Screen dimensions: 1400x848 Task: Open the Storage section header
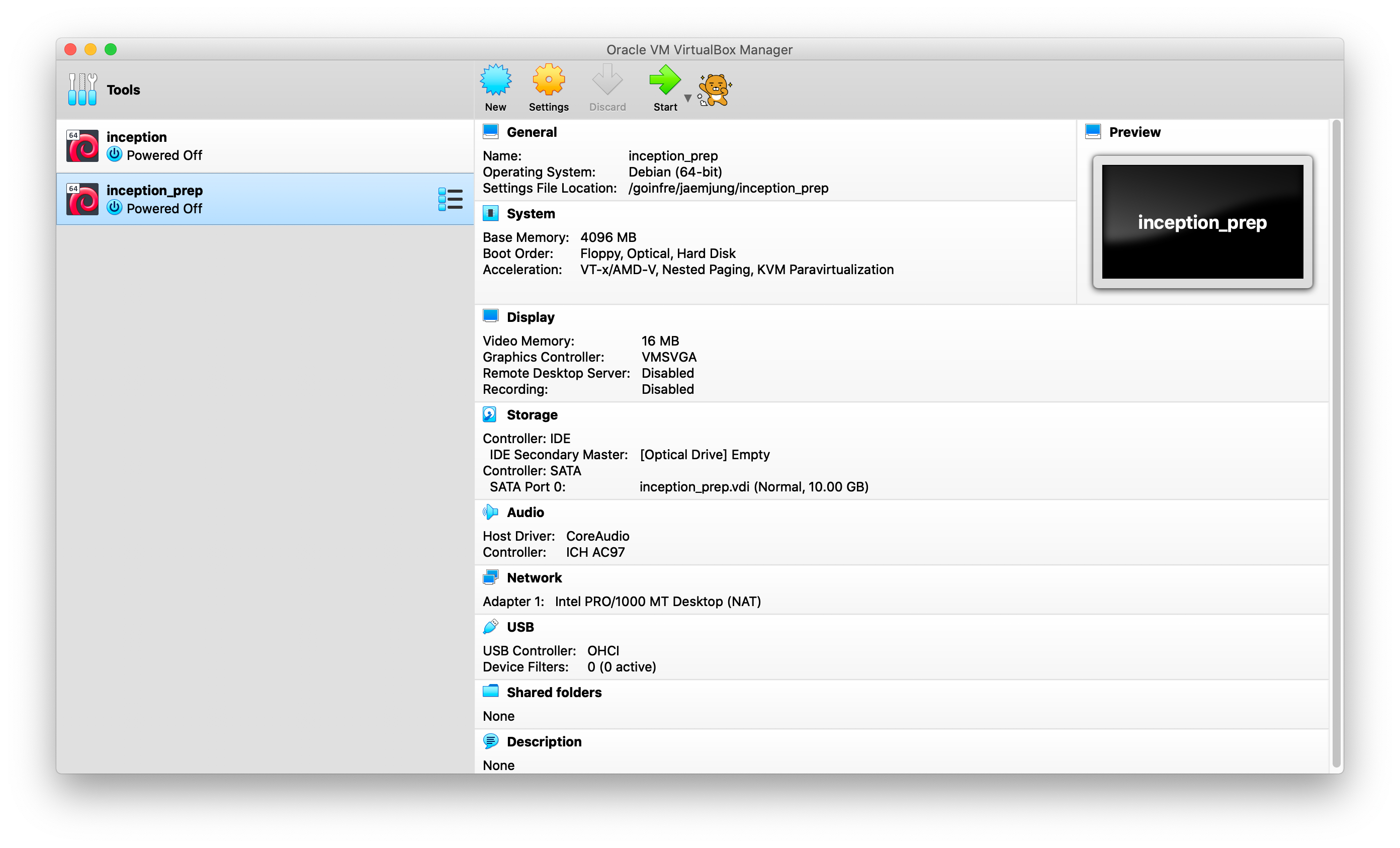[x=532, y=415]
